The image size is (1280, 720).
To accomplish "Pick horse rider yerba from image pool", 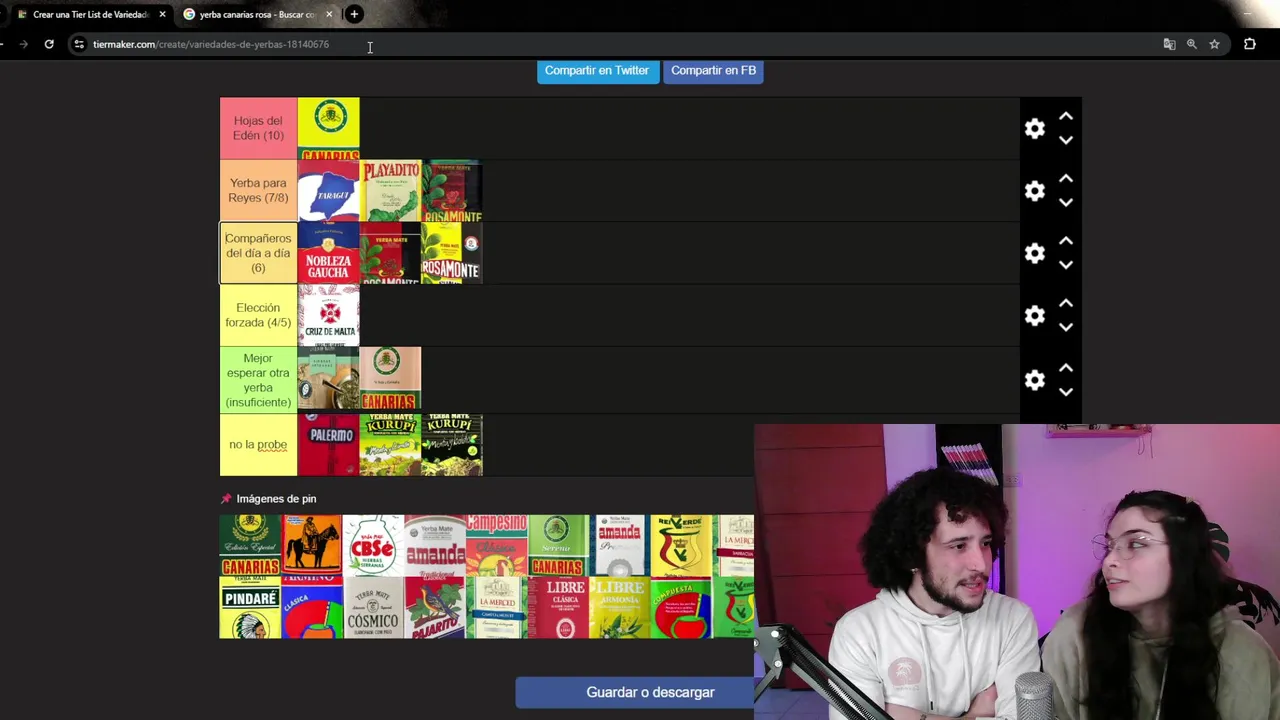I will coord(312,546).
